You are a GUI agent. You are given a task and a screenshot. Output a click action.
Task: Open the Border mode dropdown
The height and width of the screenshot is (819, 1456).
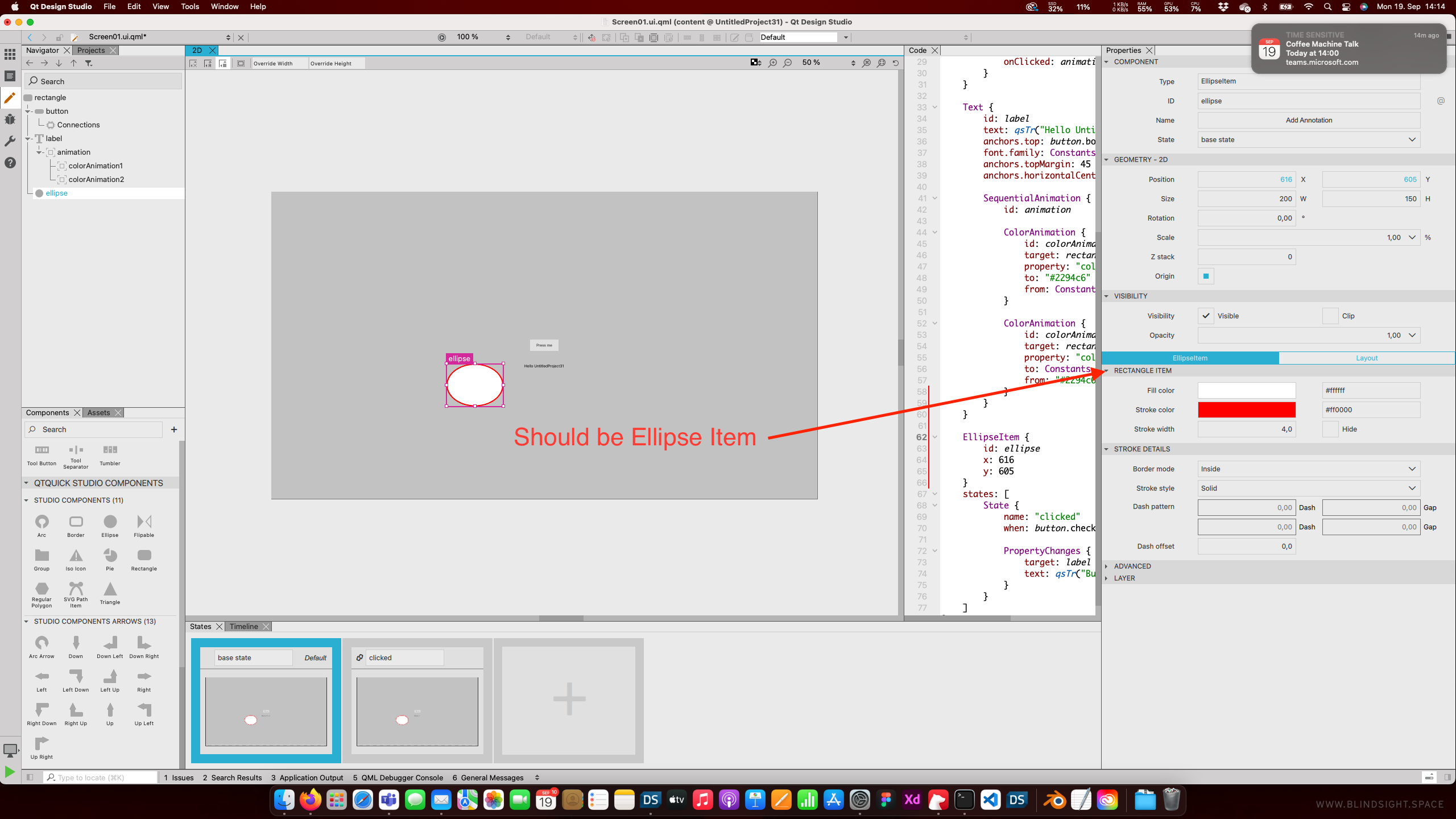1308,469
